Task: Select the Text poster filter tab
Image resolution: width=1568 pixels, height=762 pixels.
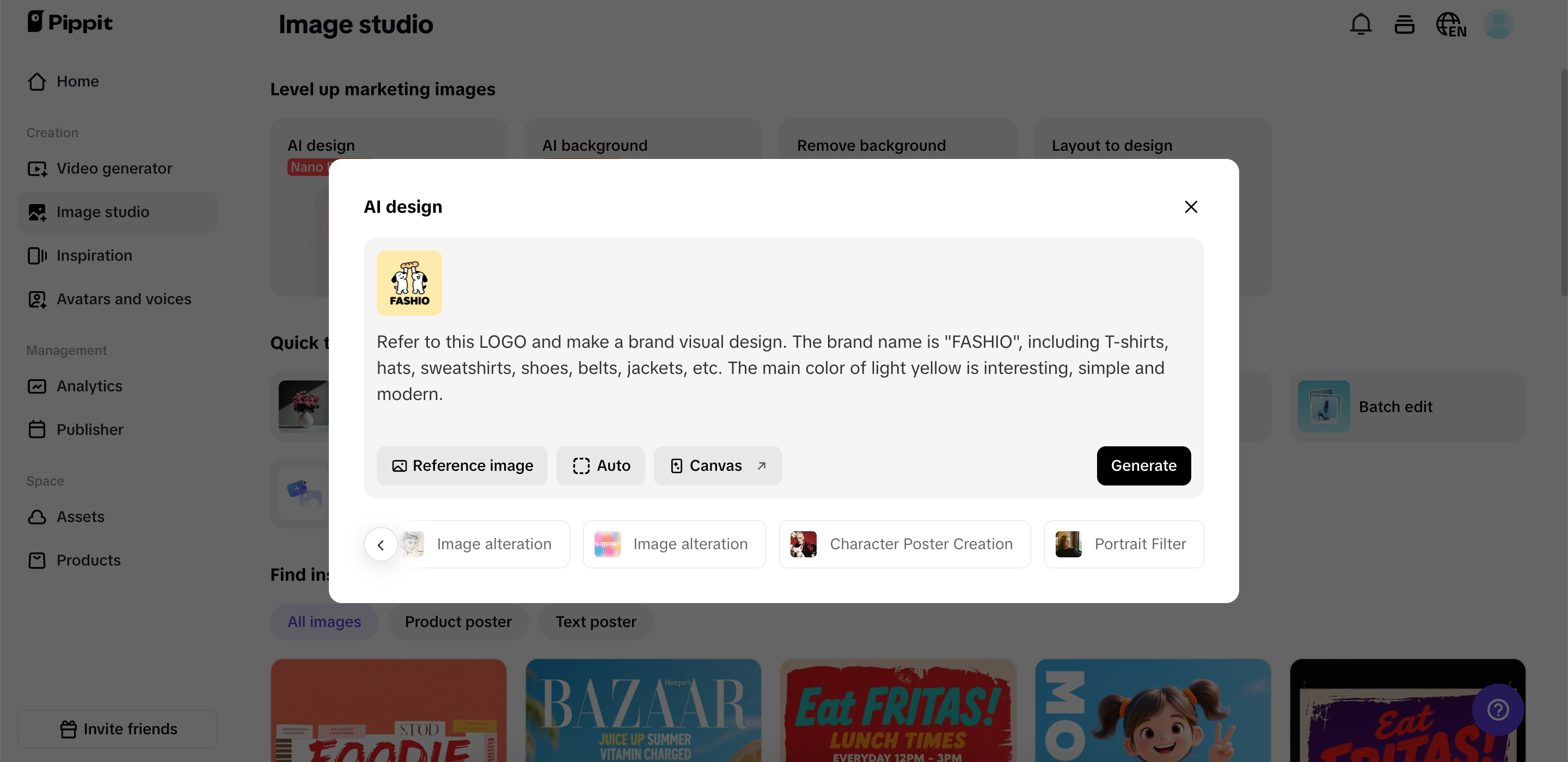Action: point(595,622)
